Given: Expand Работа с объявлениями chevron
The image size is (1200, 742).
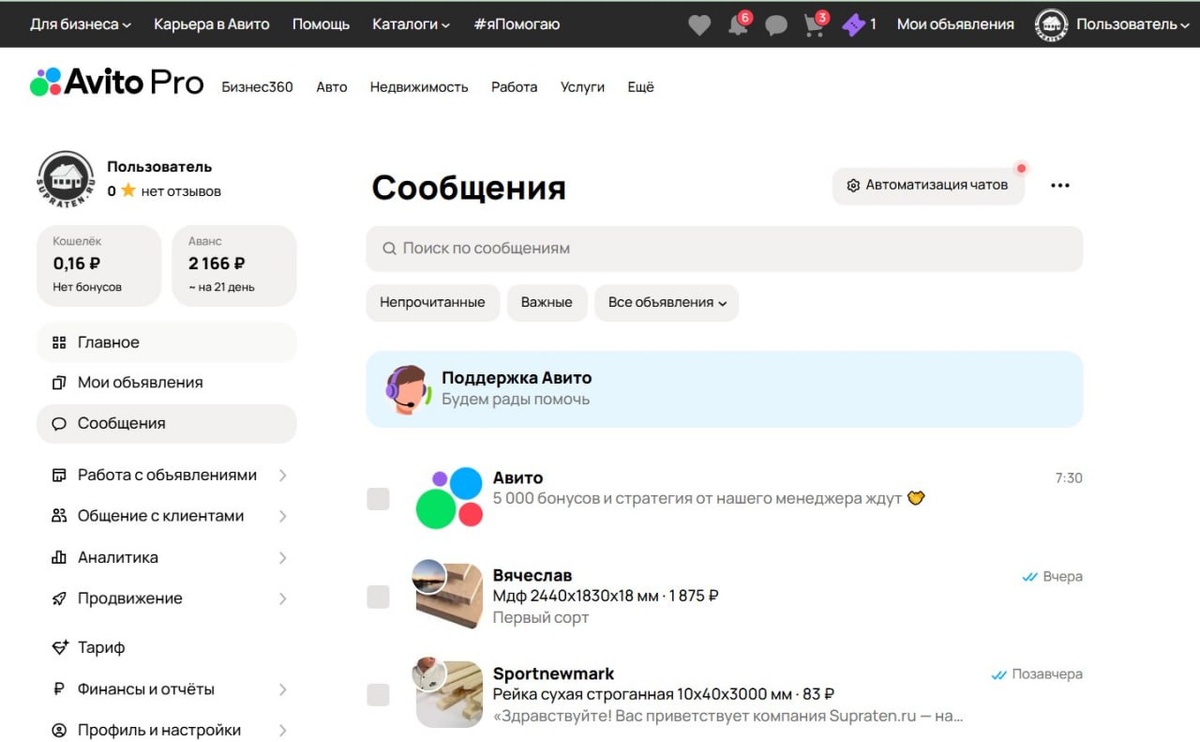Looking at the screenshot, I should click(x=283, y=475).
